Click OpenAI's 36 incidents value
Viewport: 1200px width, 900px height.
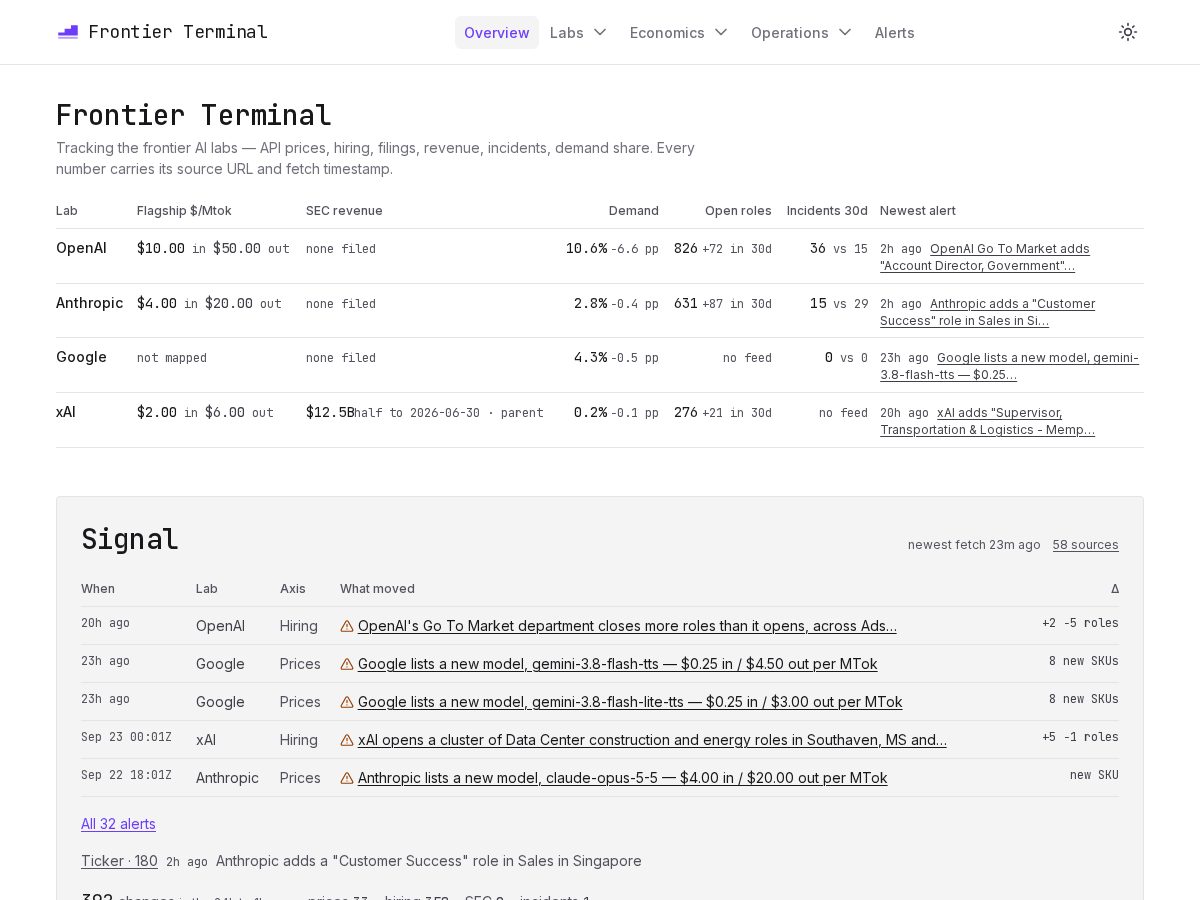(x=818, y=248)
